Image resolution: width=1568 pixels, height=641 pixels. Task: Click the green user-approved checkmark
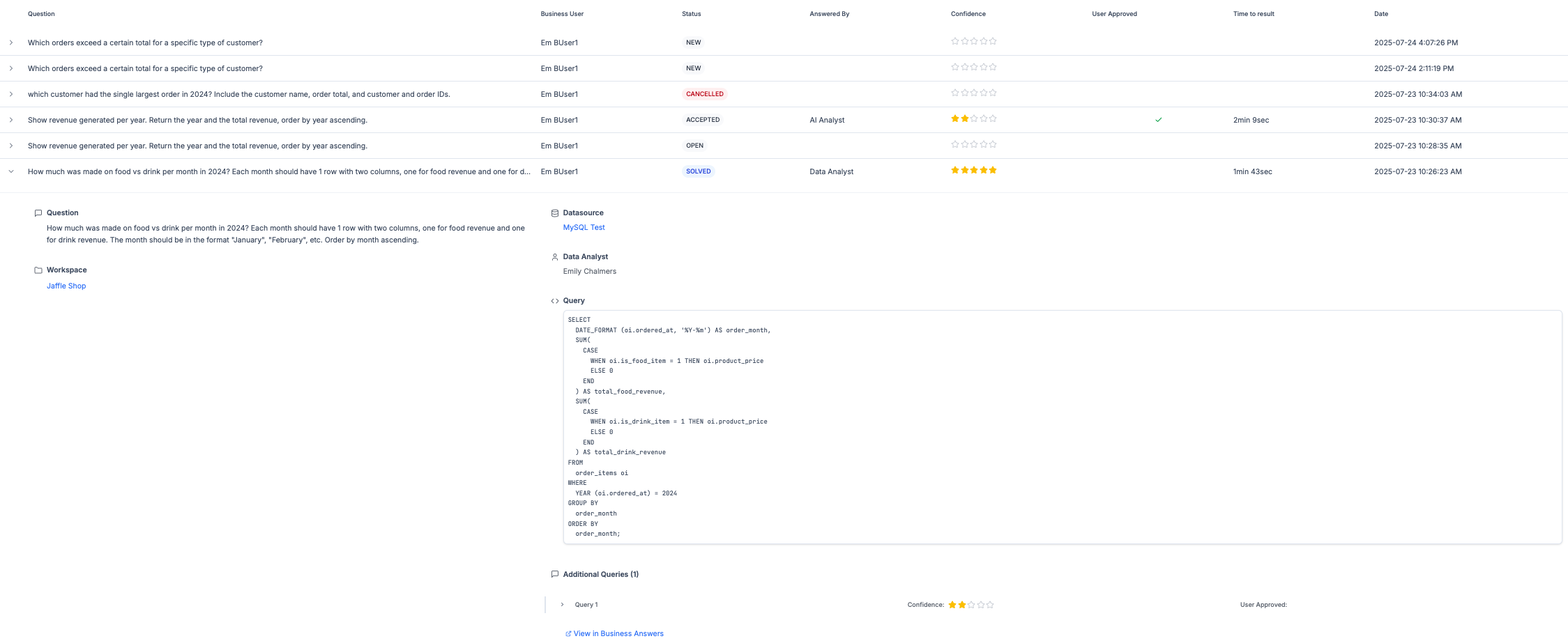click(x=1158, y=120)
